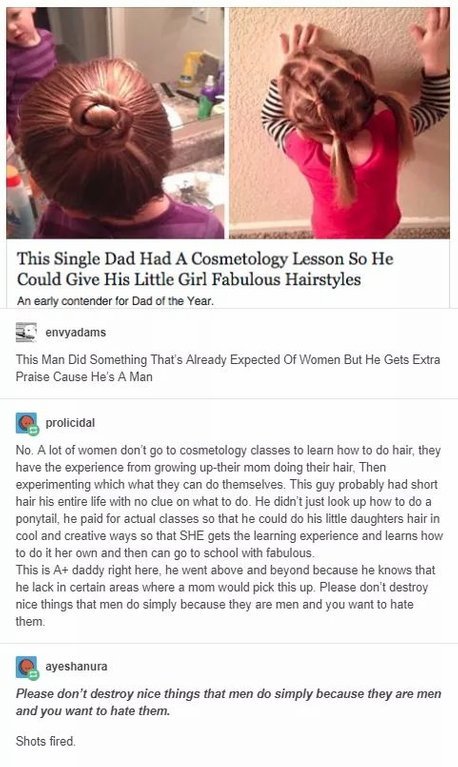Image resolution: width=458 pixels, height=767 pixels.
Task: Click the ayeshanura username
Action: 76,666
